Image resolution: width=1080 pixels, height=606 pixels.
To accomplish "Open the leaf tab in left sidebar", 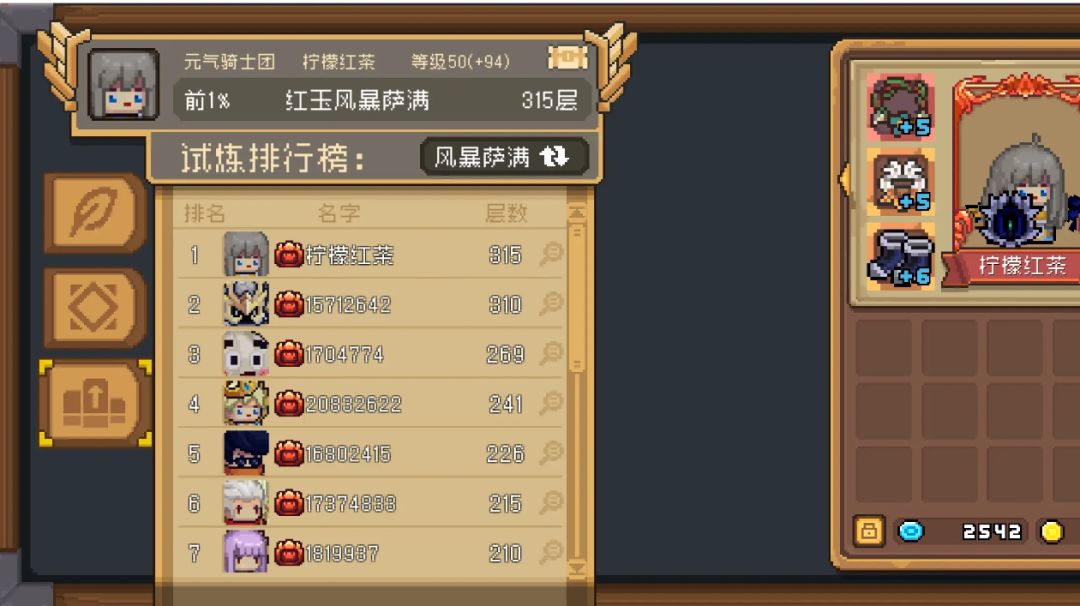I will 95,212.
